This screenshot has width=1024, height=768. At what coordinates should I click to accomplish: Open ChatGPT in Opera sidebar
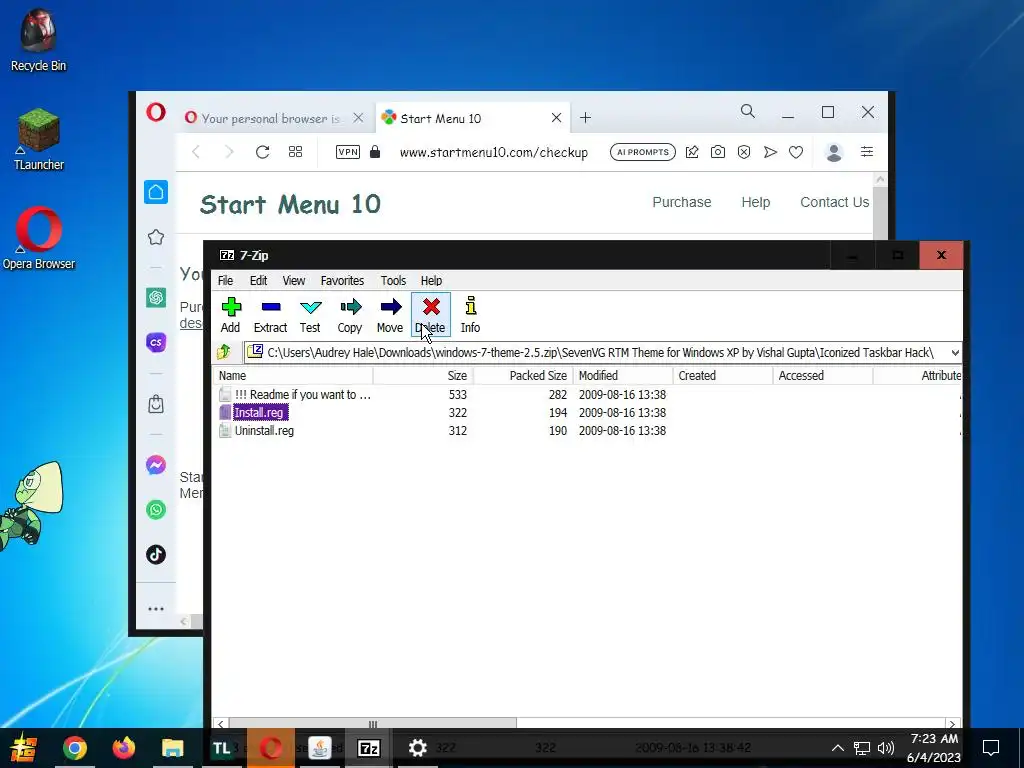click(156, 298)
